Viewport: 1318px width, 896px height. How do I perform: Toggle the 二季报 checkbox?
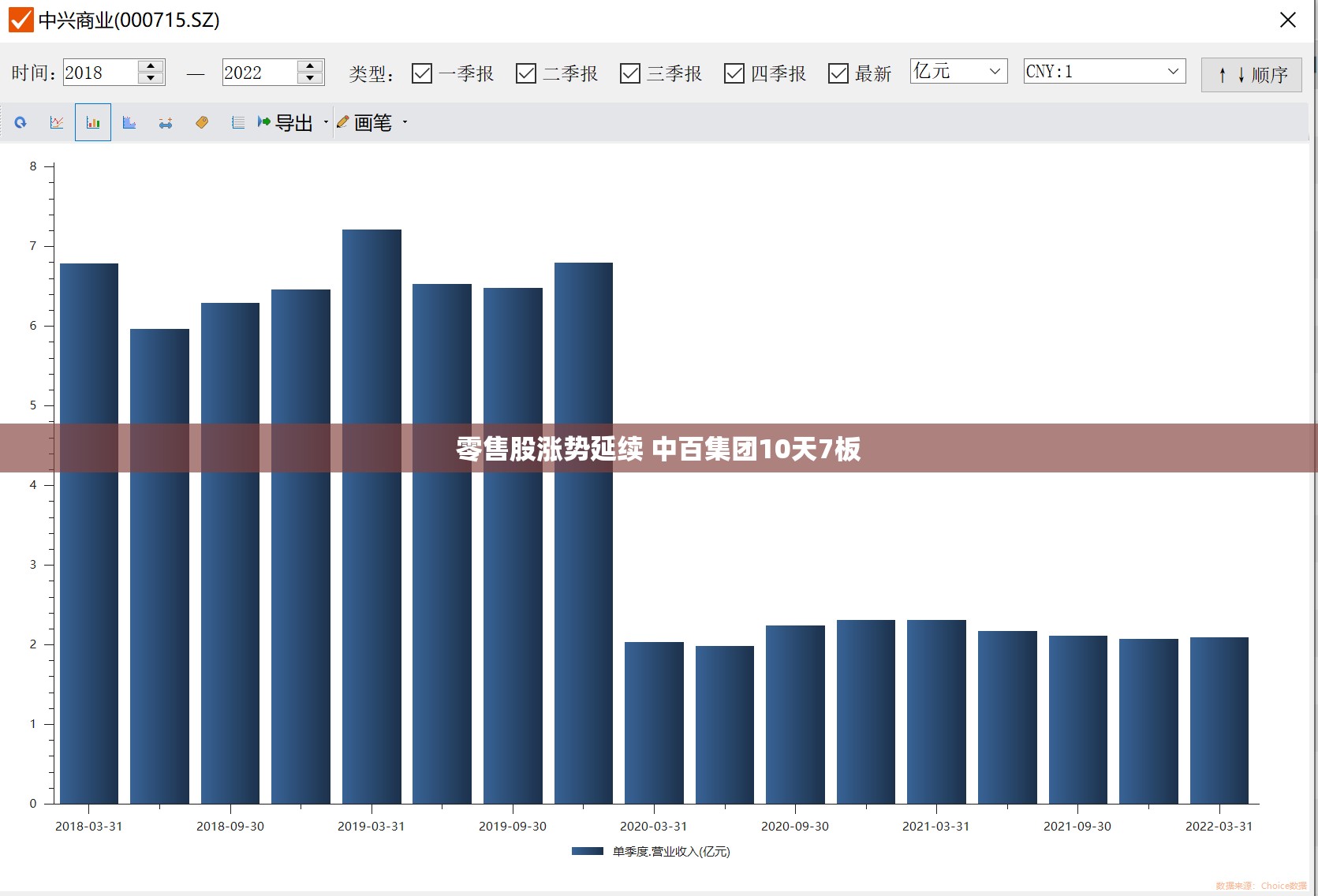526,73
